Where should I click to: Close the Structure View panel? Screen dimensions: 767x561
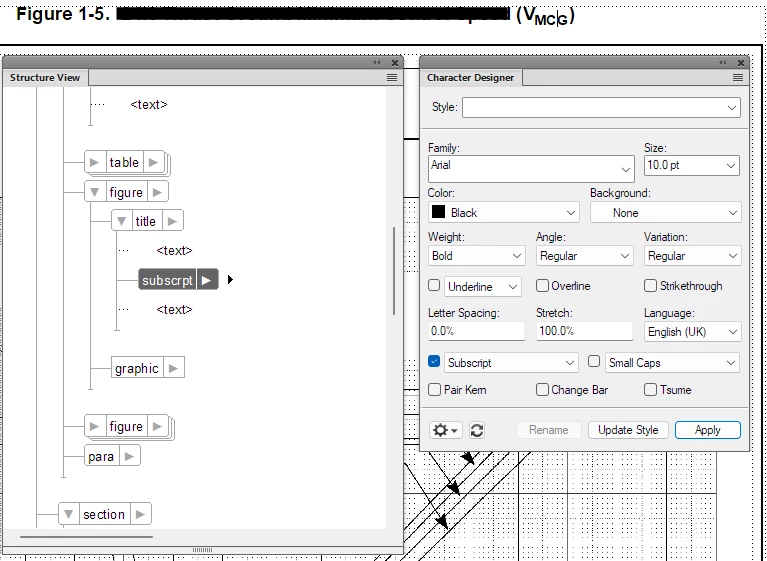pos(395,63)
